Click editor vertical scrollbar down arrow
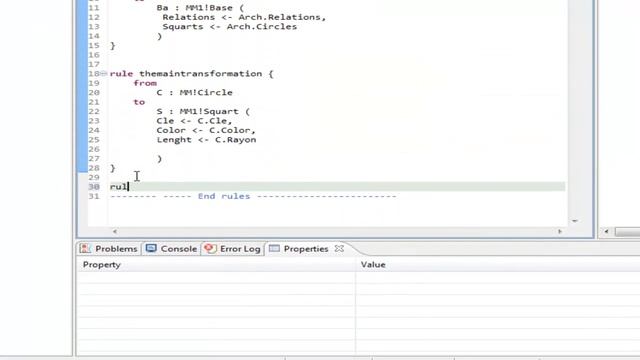The width and height of the screenshot is (640, 360). pos(575,221)
